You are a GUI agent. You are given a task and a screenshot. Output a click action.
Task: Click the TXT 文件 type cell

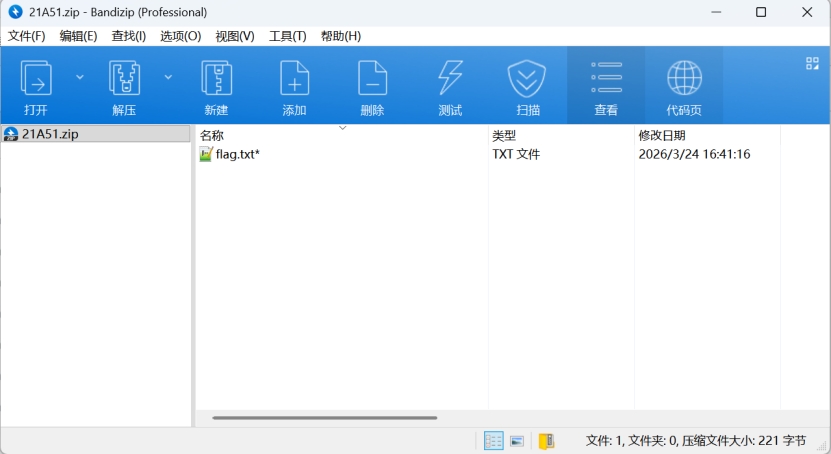(516, 154)
